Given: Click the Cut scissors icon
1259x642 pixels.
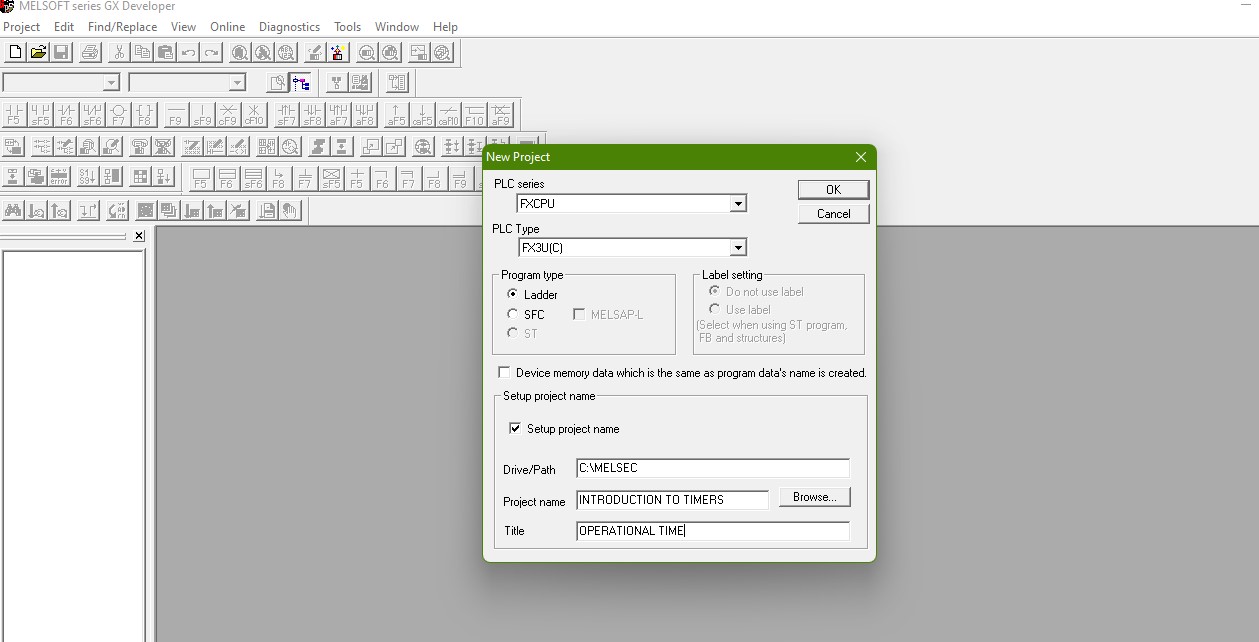Looking at the screenshot, I should [x=119, y=53].
